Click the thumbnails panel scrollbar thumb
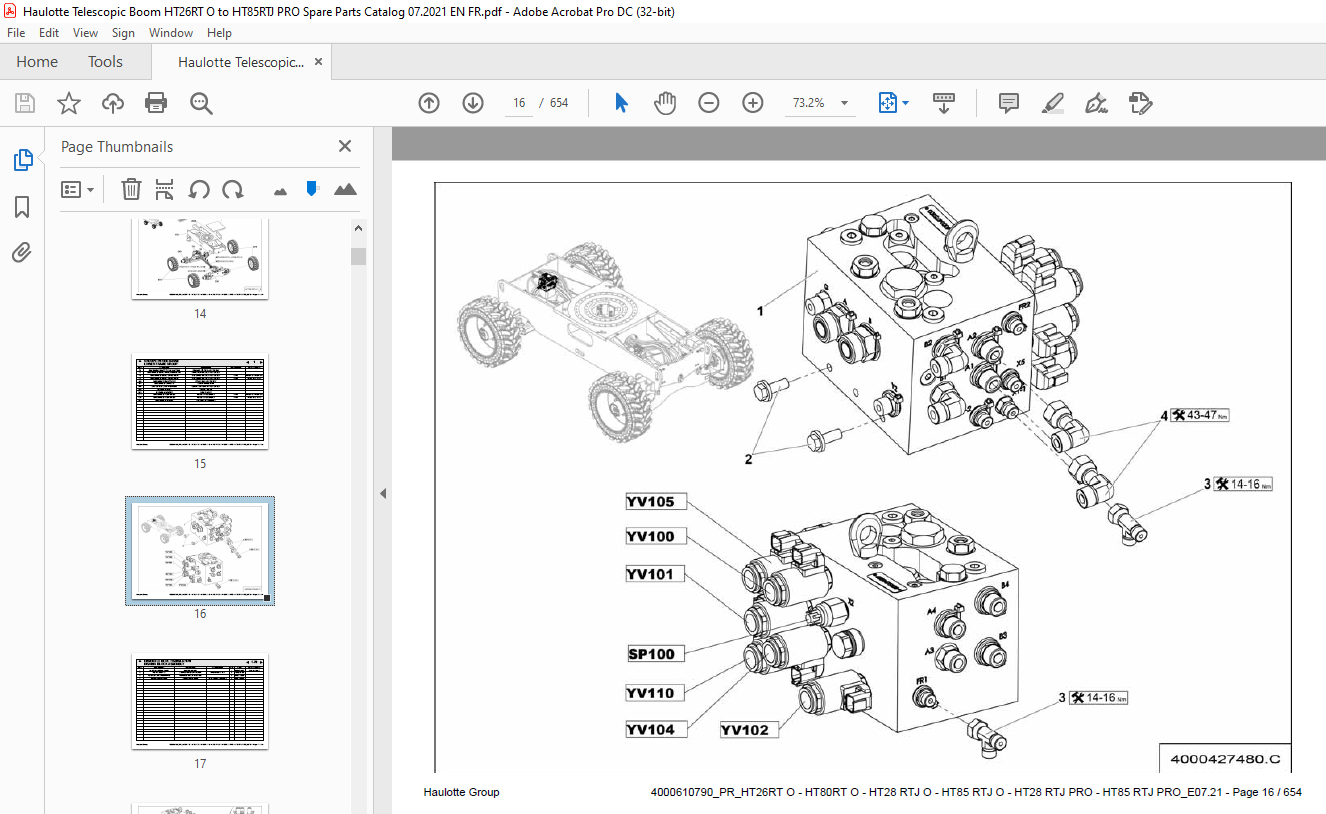 [358, 256]
